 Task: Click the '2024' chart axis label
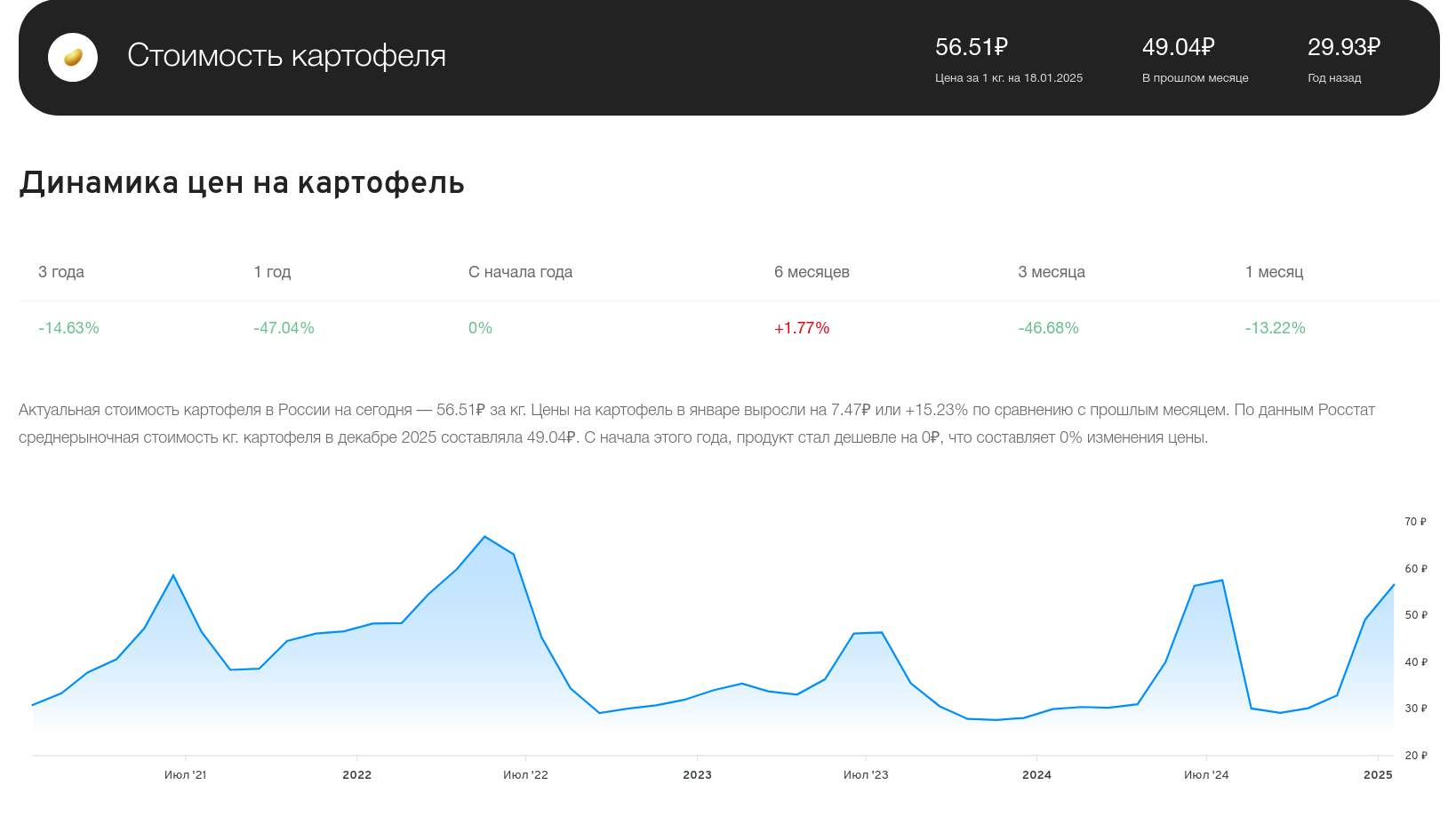pyautogui.click(x=1036, y=775)
